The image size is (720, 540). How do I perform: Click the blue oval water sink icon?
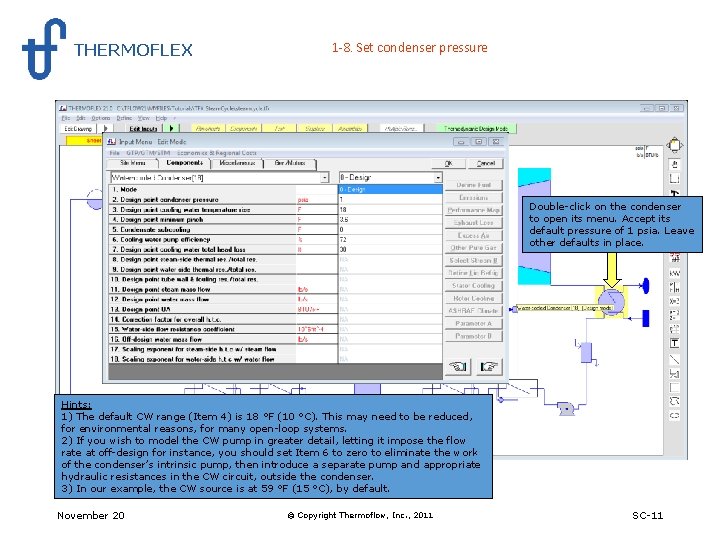645,286
